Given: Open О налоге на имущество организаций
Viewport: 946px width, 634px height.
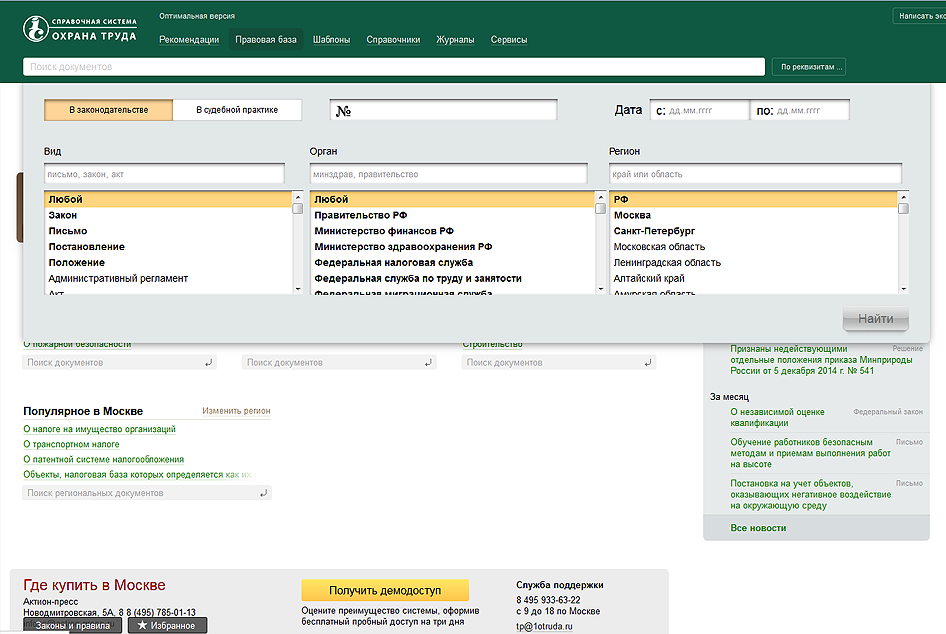Looking at the screenshot, I should pos(100,429).
